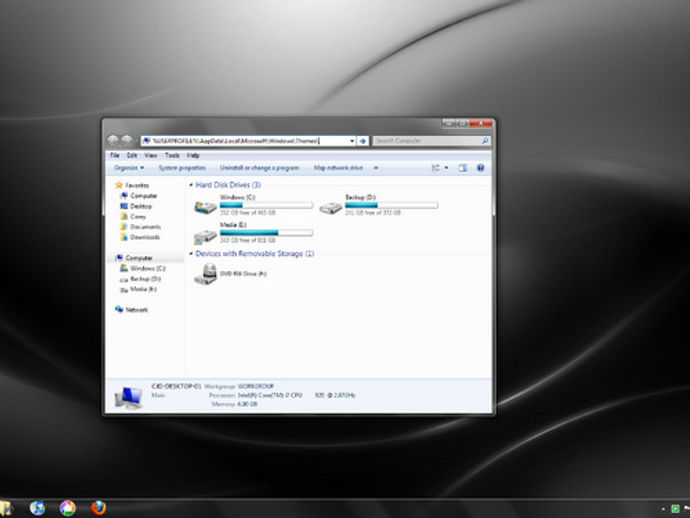The height and width of the screenshot is (518, 690).
Task: Click Uninstall or change a program
Action: (x=259, y=168)
